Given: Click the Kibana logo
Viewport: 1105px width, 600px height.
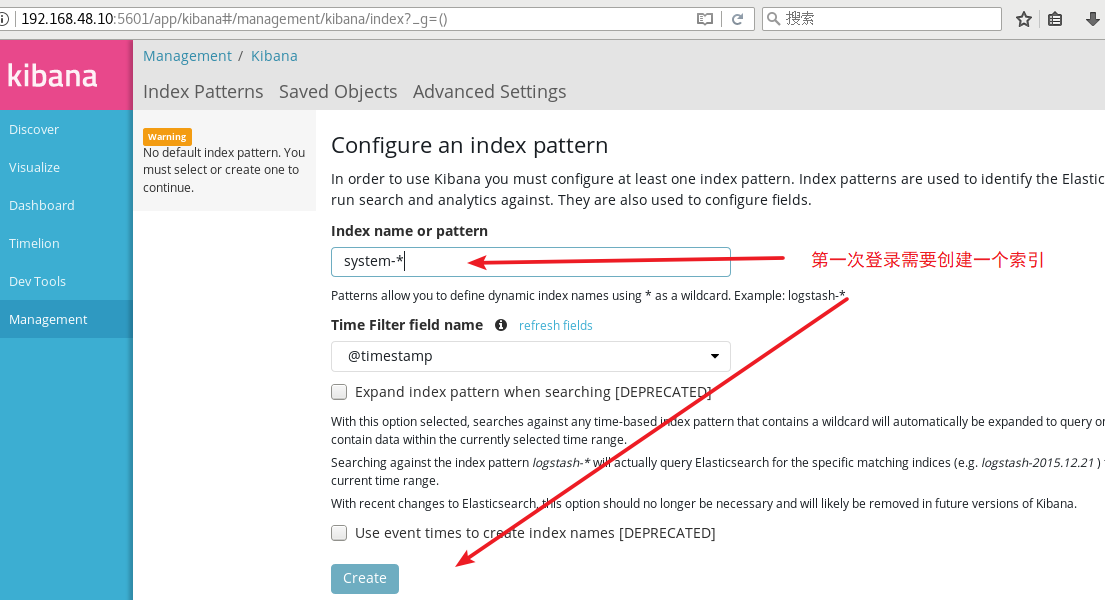Looking at the screenshot, I should coord(52,75).
